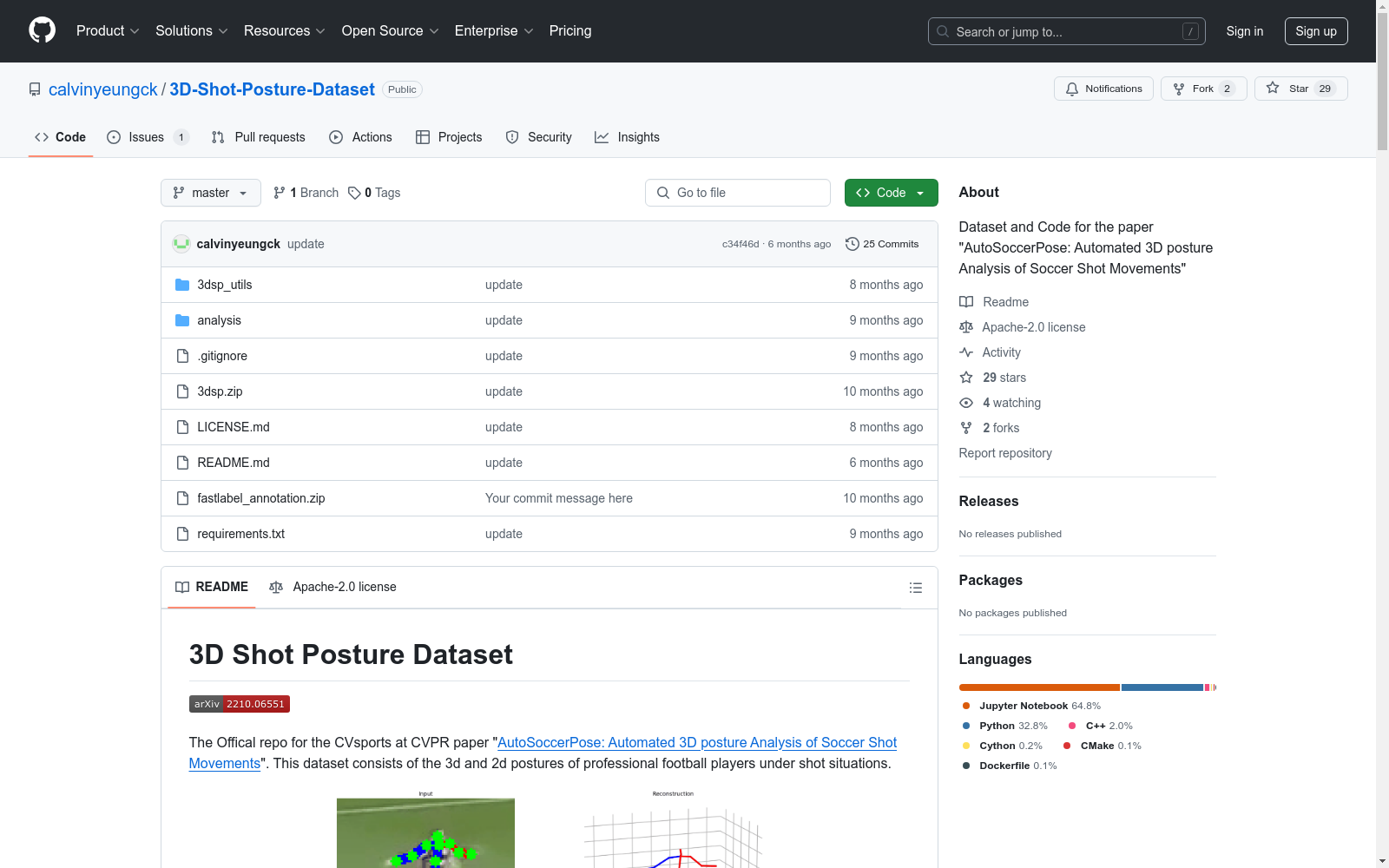Click the tag icon beside 0 Tags

354,193
